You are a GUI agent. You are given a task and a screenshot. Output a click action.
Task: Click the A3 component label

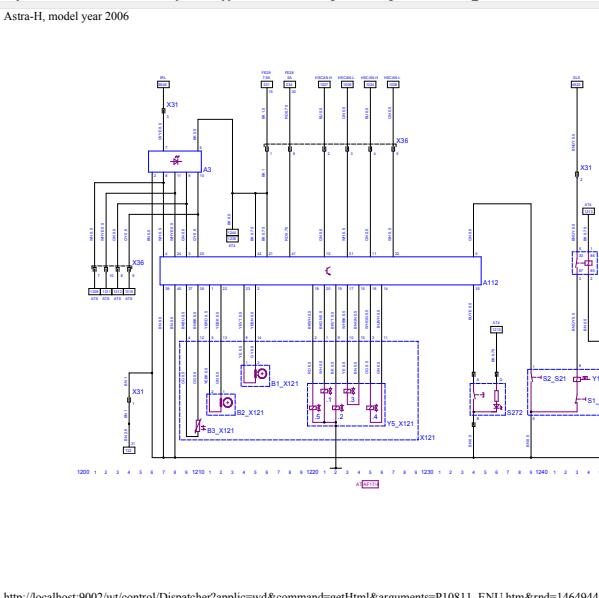click(207, 170)
